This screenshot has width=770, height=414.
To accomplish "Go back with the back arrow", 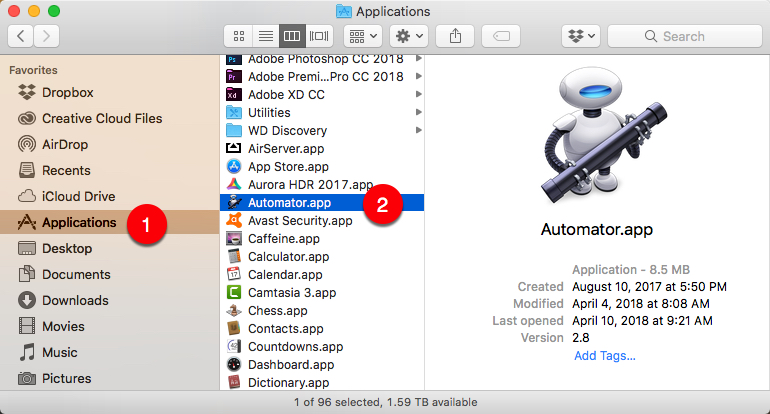I will pos(21,36).
